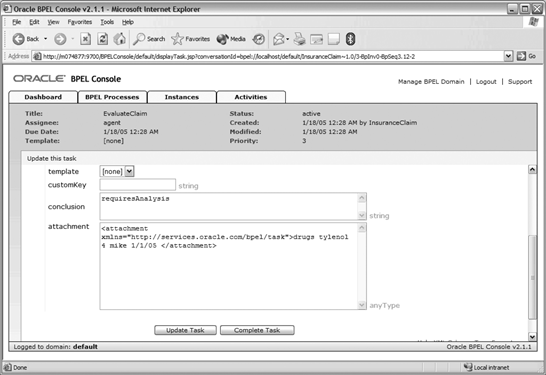The width and height of the screenshot is (546, 375).
Task: Open the History toolbar icon
Action: point(258,39)
